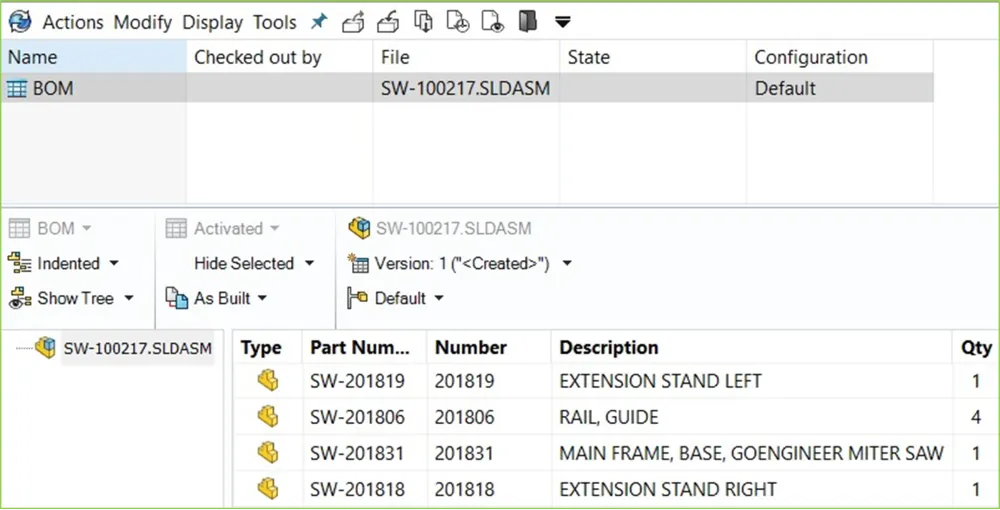Open the Indented BOM view dropdown

tap(66, 264)
